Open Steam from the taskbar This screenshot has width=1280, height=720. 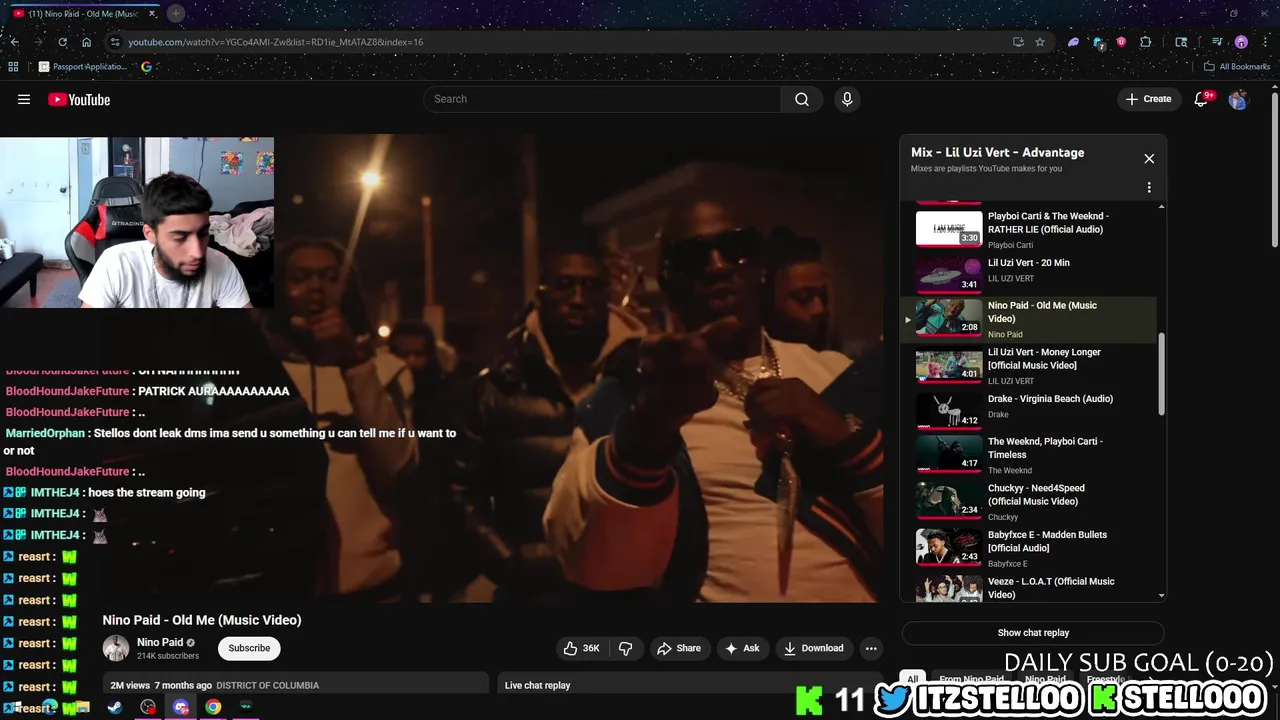point(115,707)
